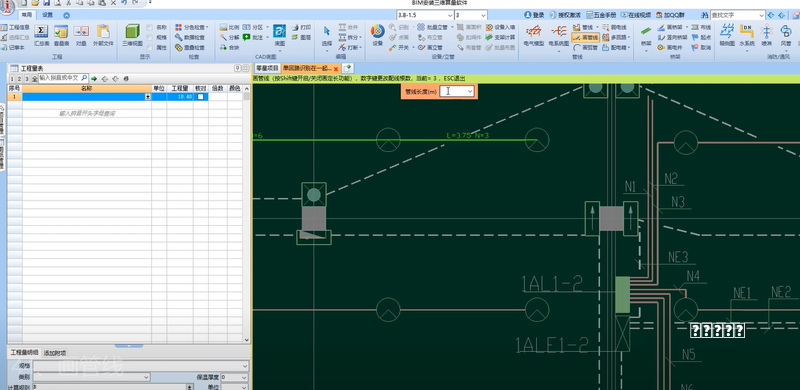Open the 汇总表 summary sheet icon
This screenshot has height=390, width=800.
click(41, 35)
